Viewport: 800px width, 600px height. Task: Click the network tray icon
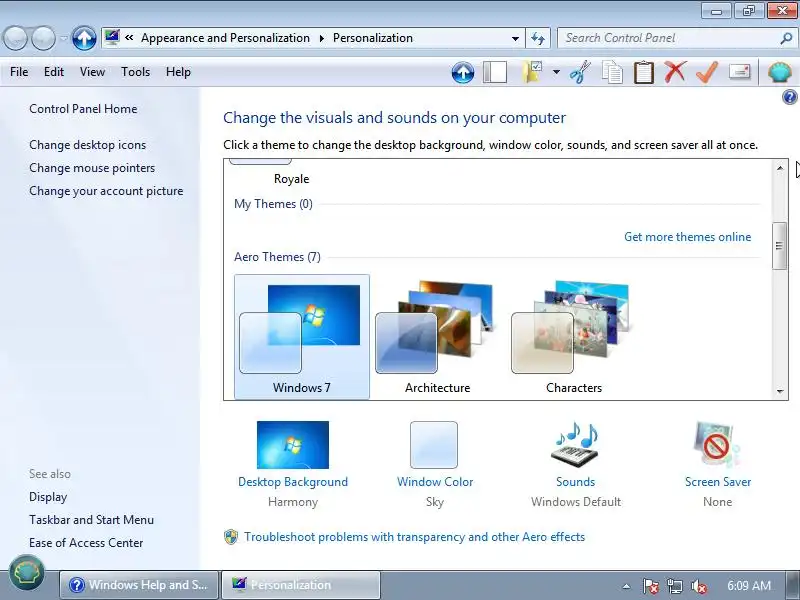coord(674,586)
